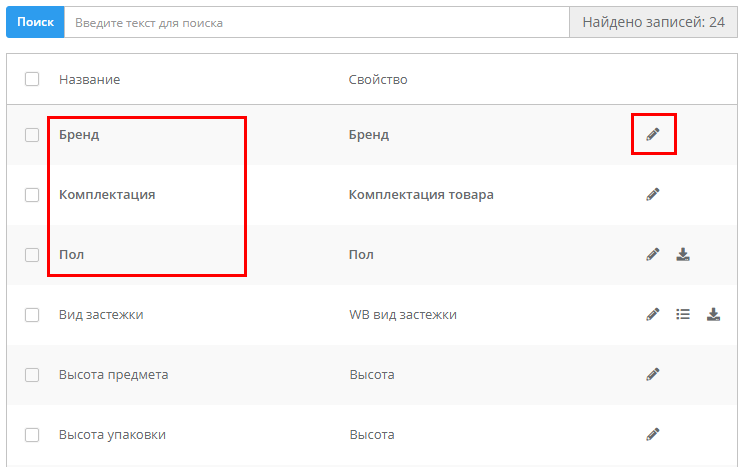Enable checkbox for Вид застежки
Viewport: 740px width, 467px height.
(32, 315)
